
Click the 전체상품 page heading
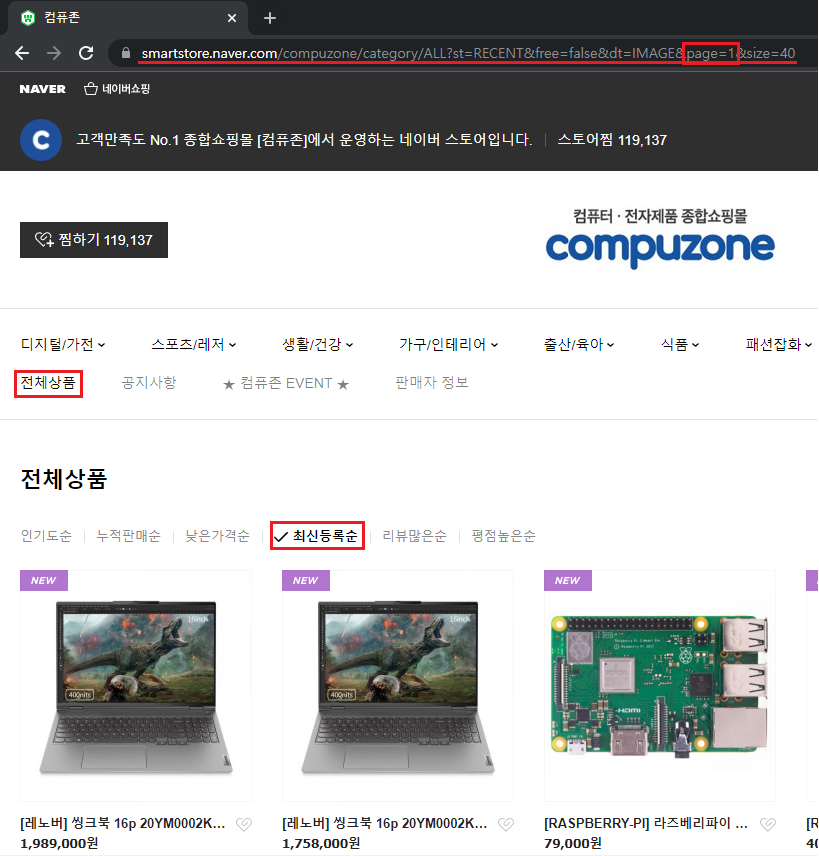coord(64,479)
